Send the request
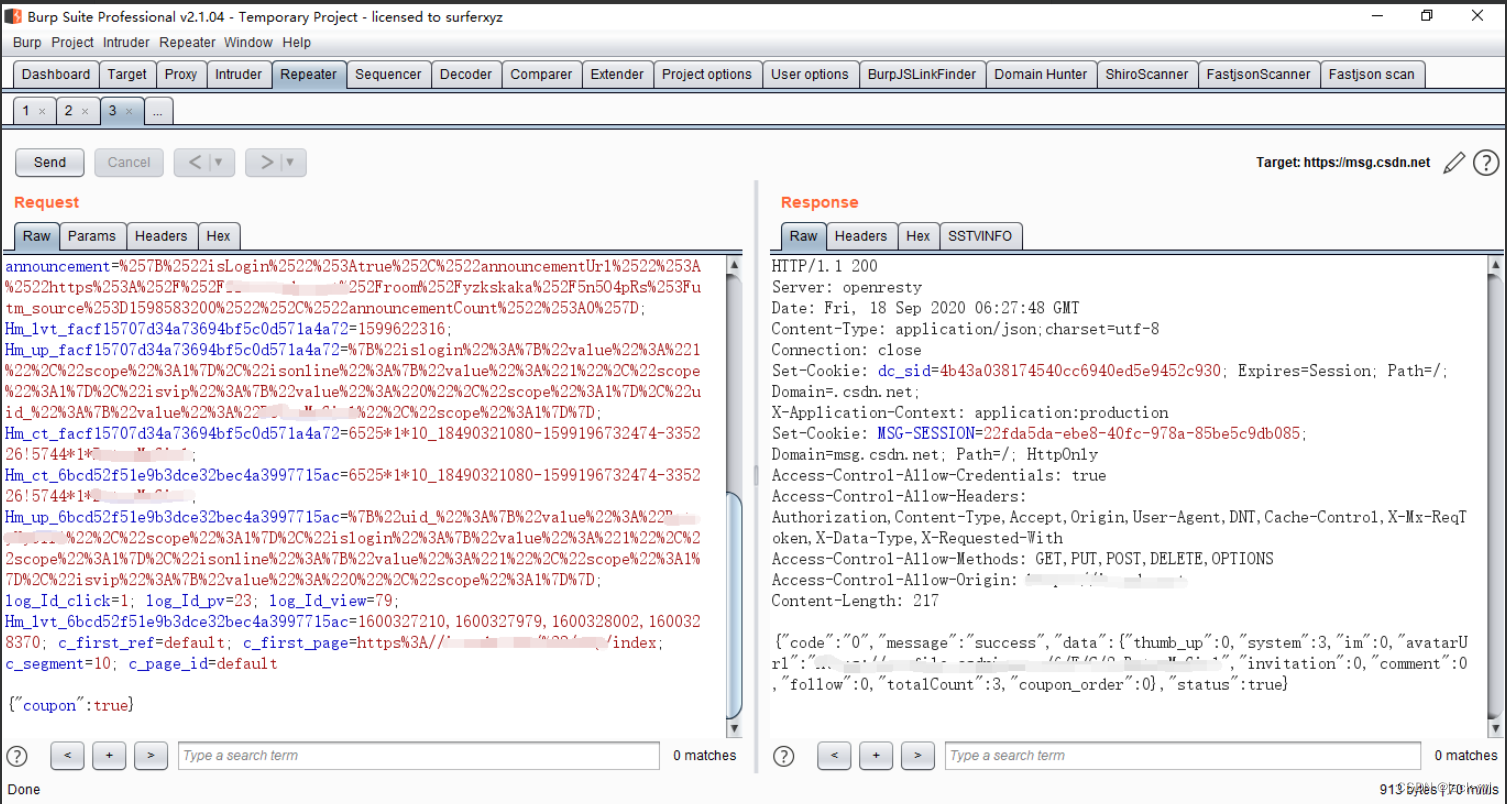1507x804 pixels. (x=50, y=162)
